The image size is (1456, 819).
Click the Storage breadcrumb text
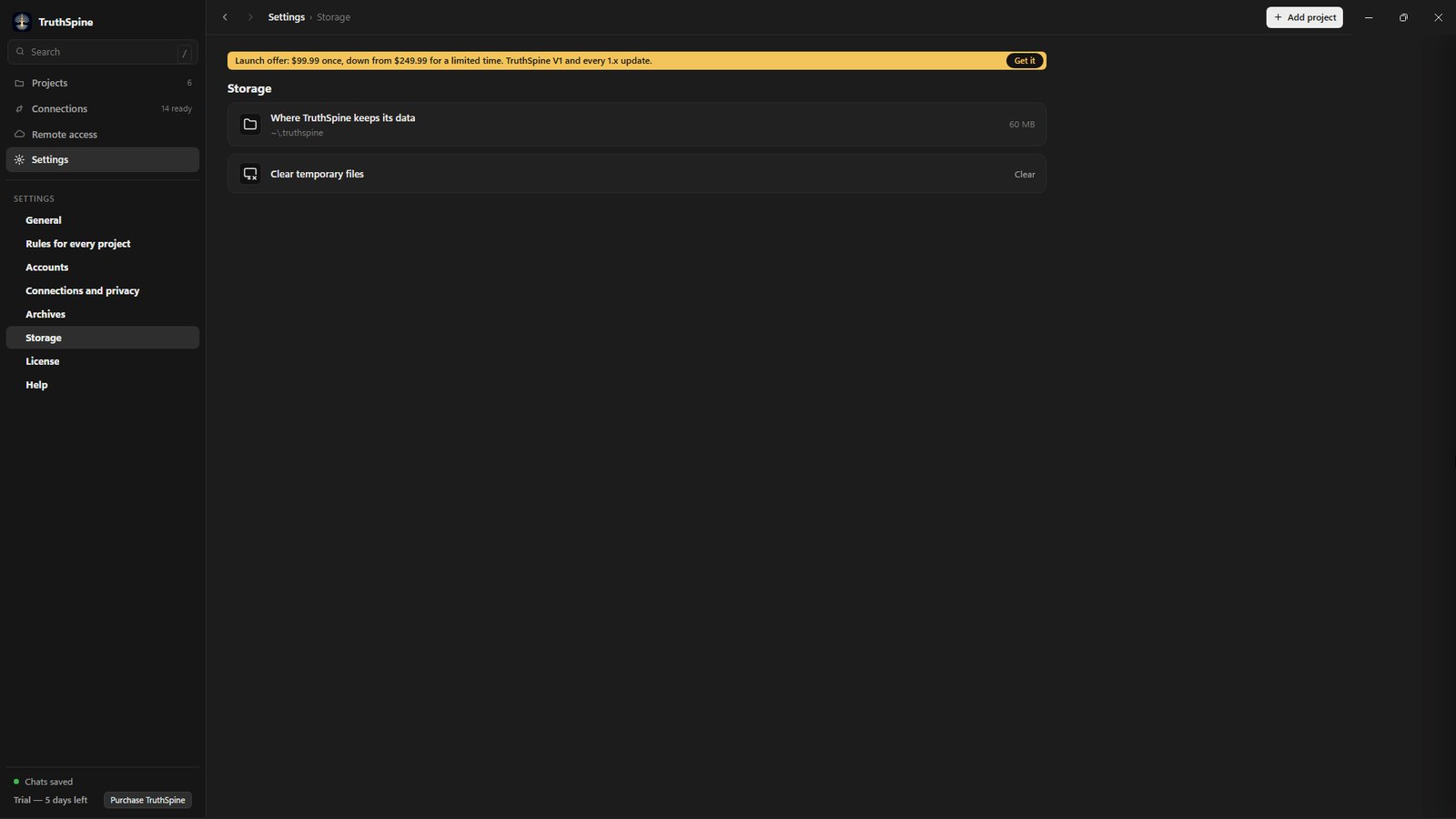[333, 17]
